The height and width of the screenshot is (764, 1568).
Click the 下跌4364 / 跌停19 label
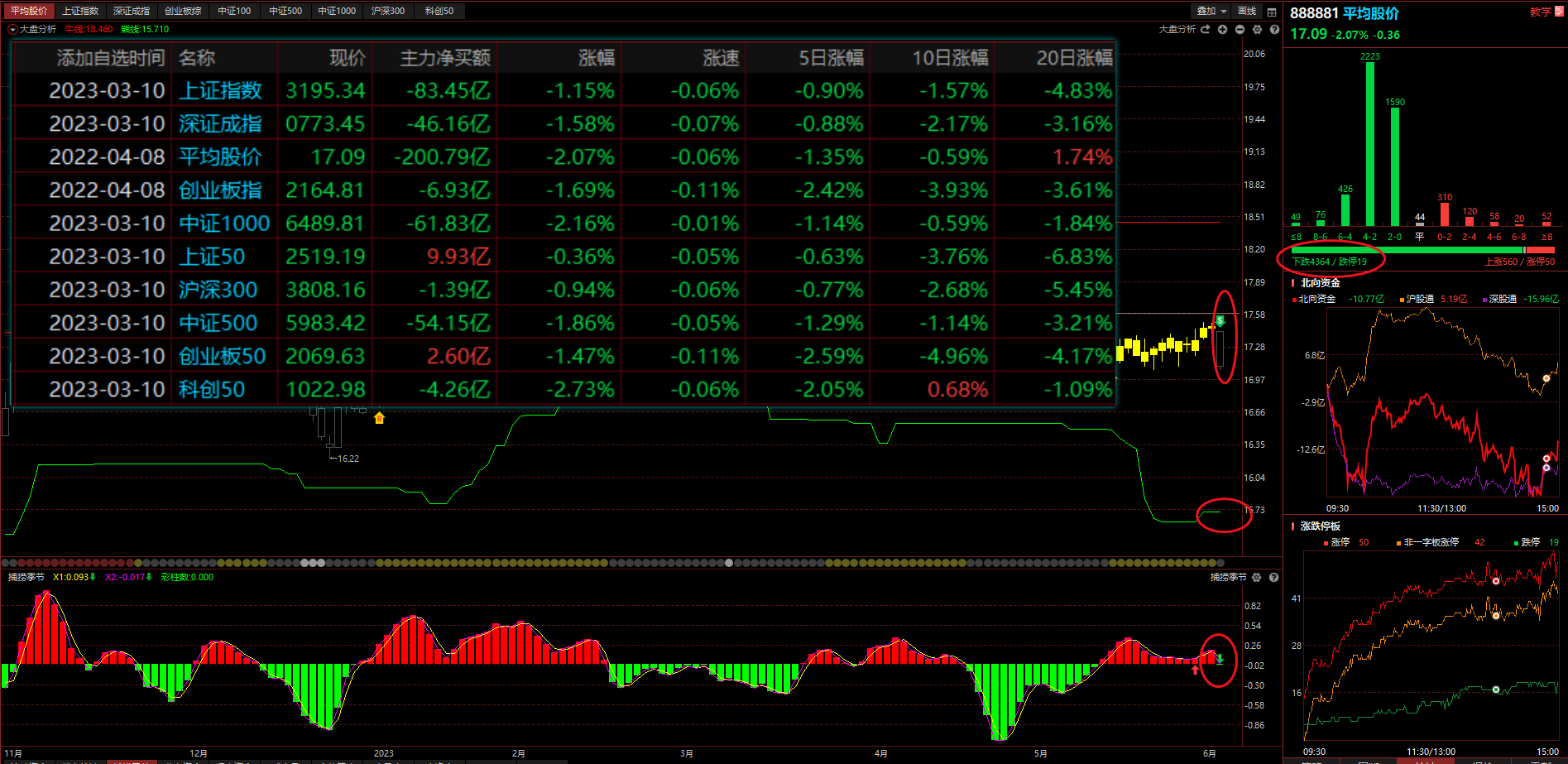point(1330,262)
